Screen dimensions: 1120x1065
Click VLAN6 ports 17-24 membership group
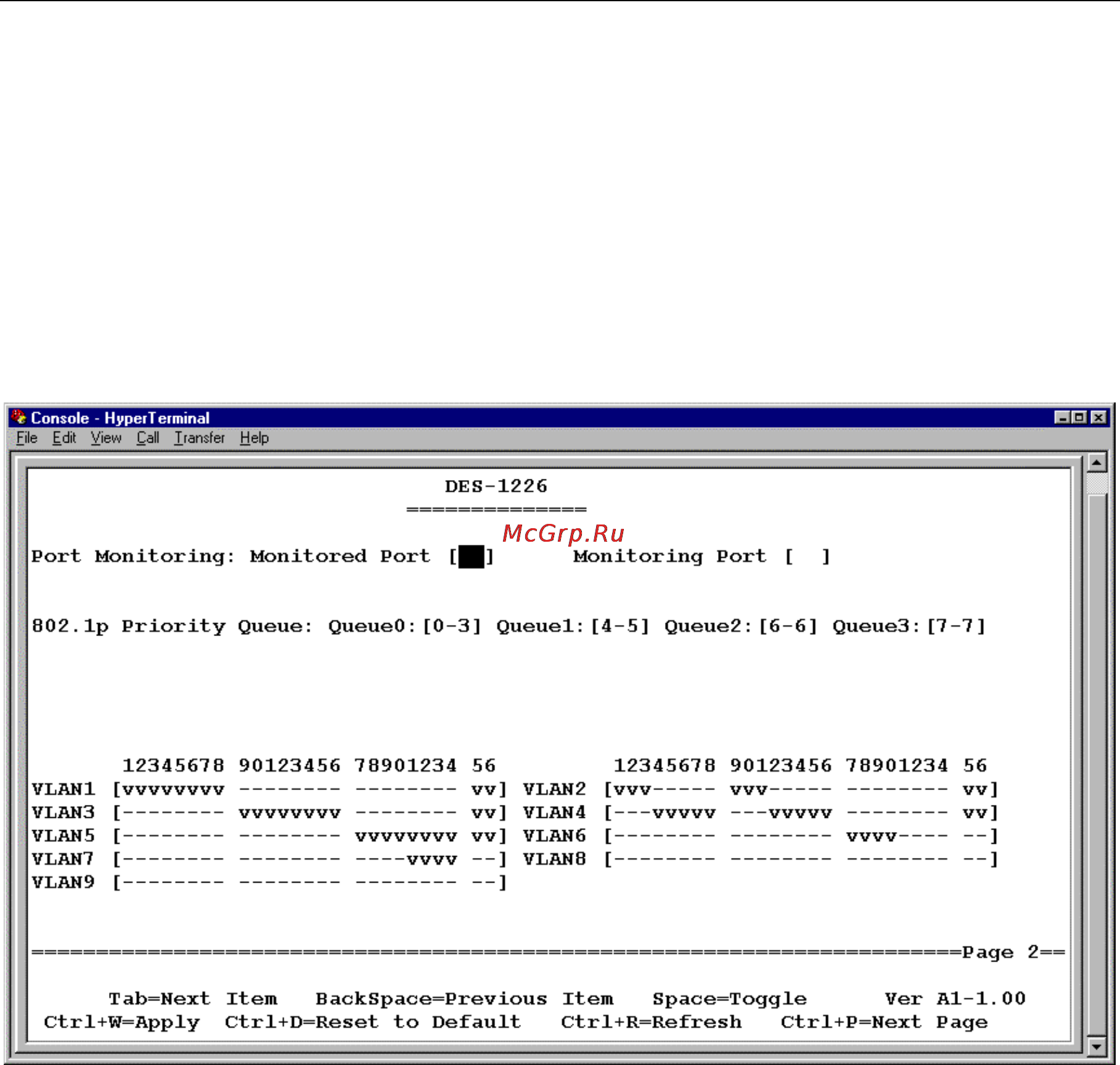[x=897, y=836]
